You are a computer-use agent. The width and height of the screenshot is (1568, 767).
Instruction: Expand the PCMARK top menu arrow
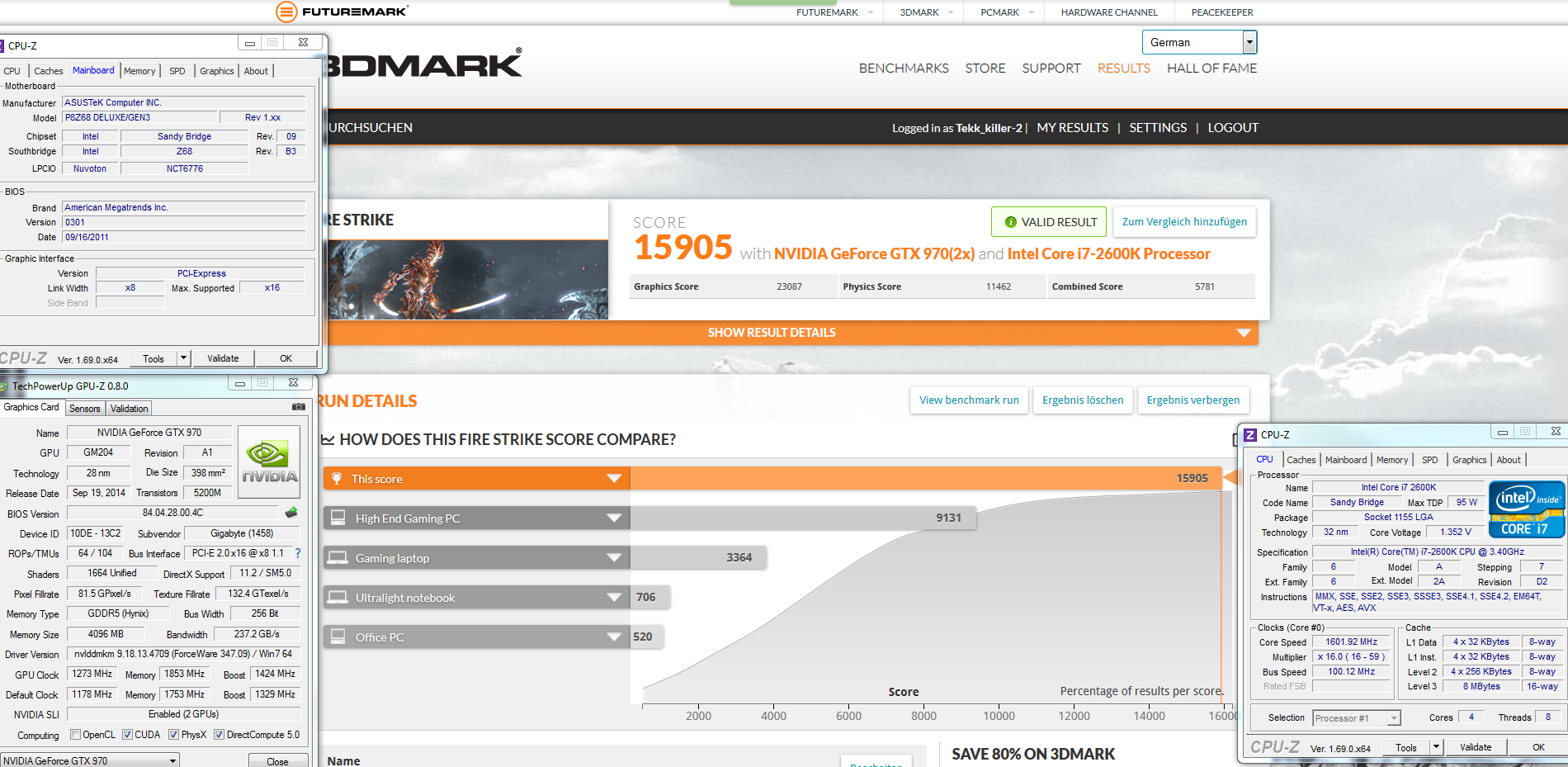click(x=1032, y=12)
